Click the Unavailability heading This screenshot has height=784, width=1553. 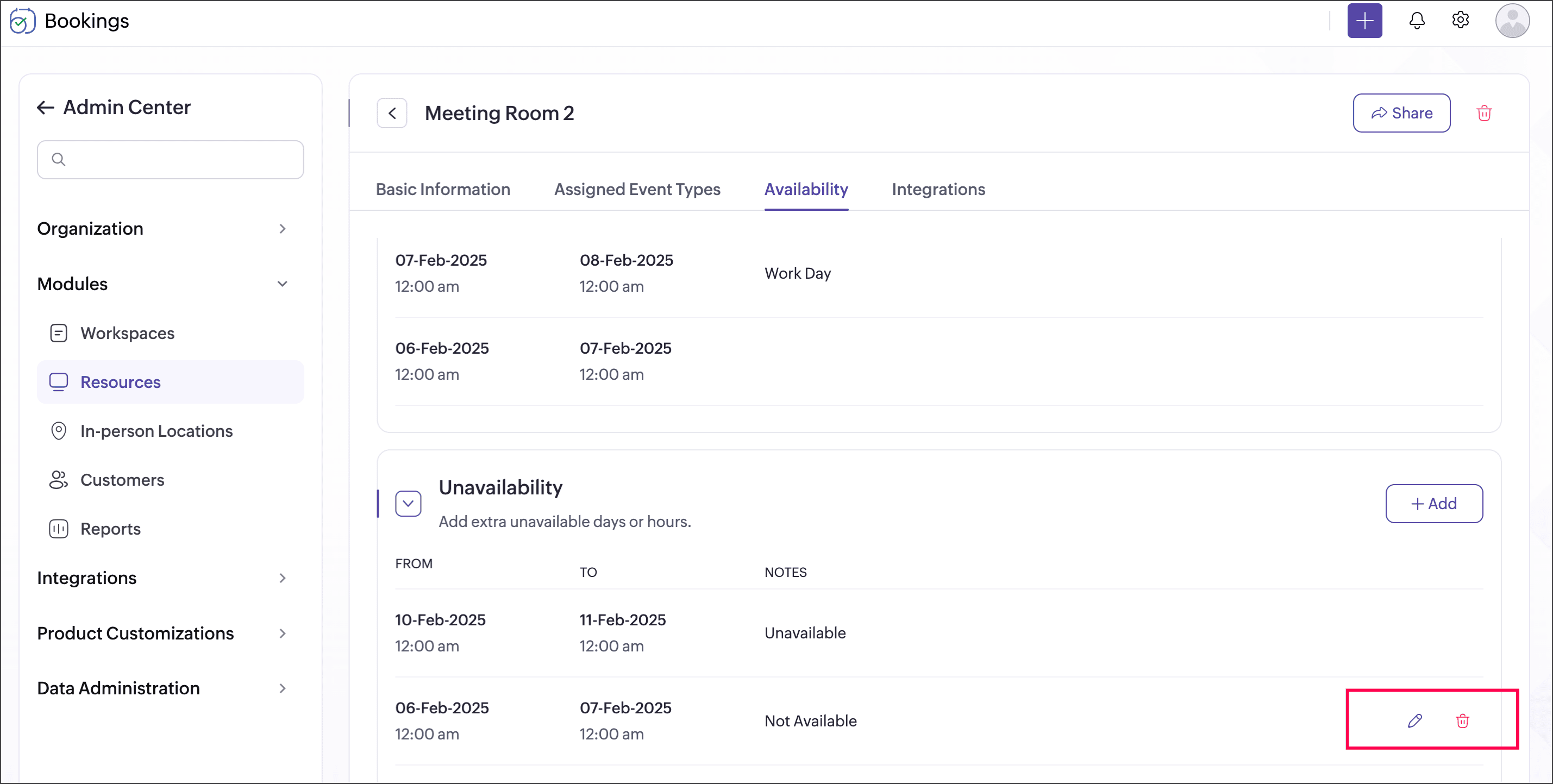pos(500,487)
